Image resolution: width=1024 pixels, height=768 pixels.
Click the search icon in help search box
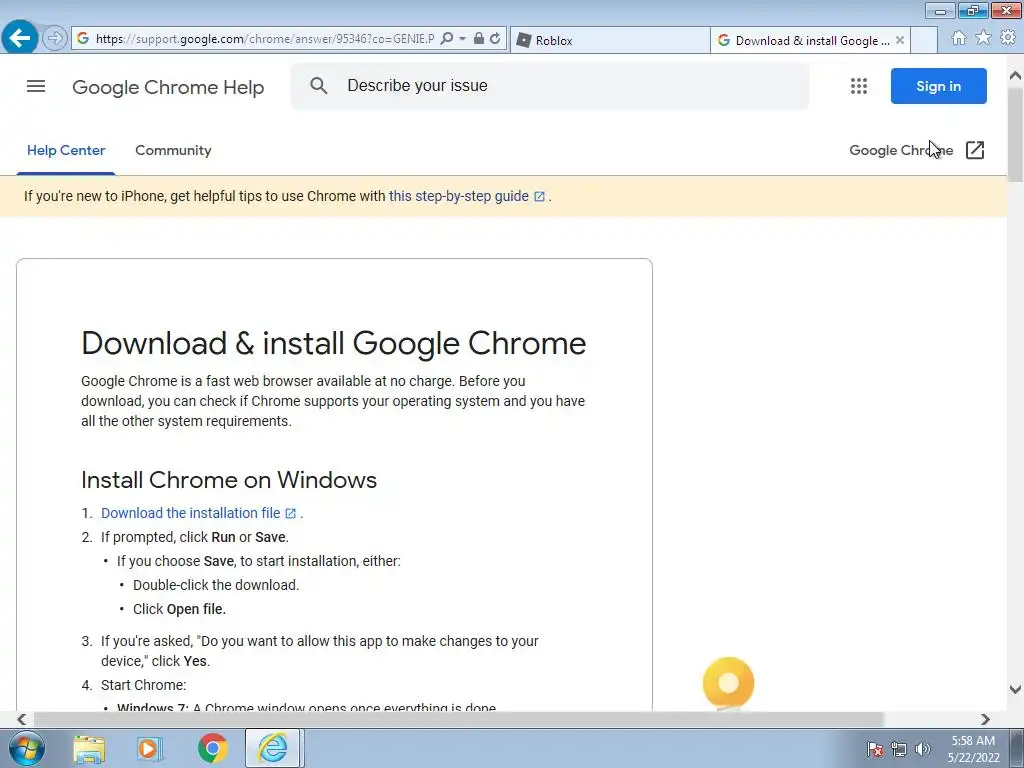[319, 86]
